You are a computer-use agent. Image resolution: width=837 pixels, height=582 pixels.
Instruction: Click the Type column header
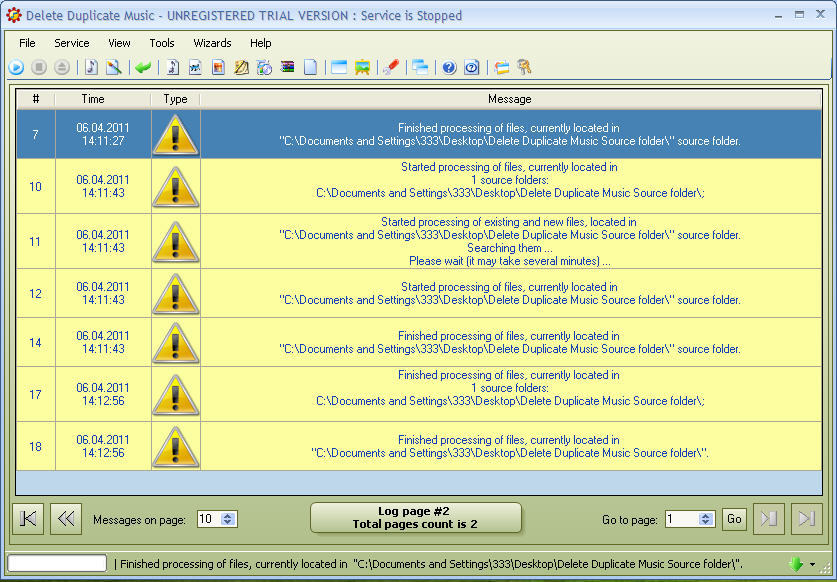175,99
